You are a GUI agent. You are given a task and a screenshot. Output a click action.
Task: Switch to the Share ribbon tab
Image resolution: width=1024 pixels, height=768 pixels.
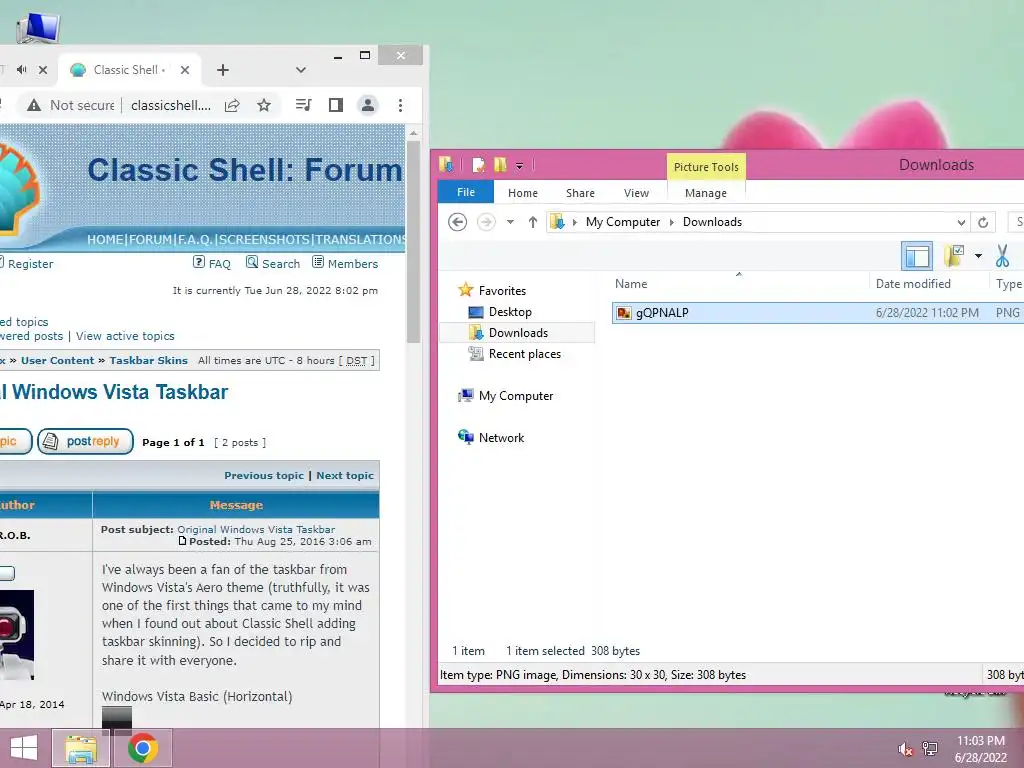tap(581, 193)
